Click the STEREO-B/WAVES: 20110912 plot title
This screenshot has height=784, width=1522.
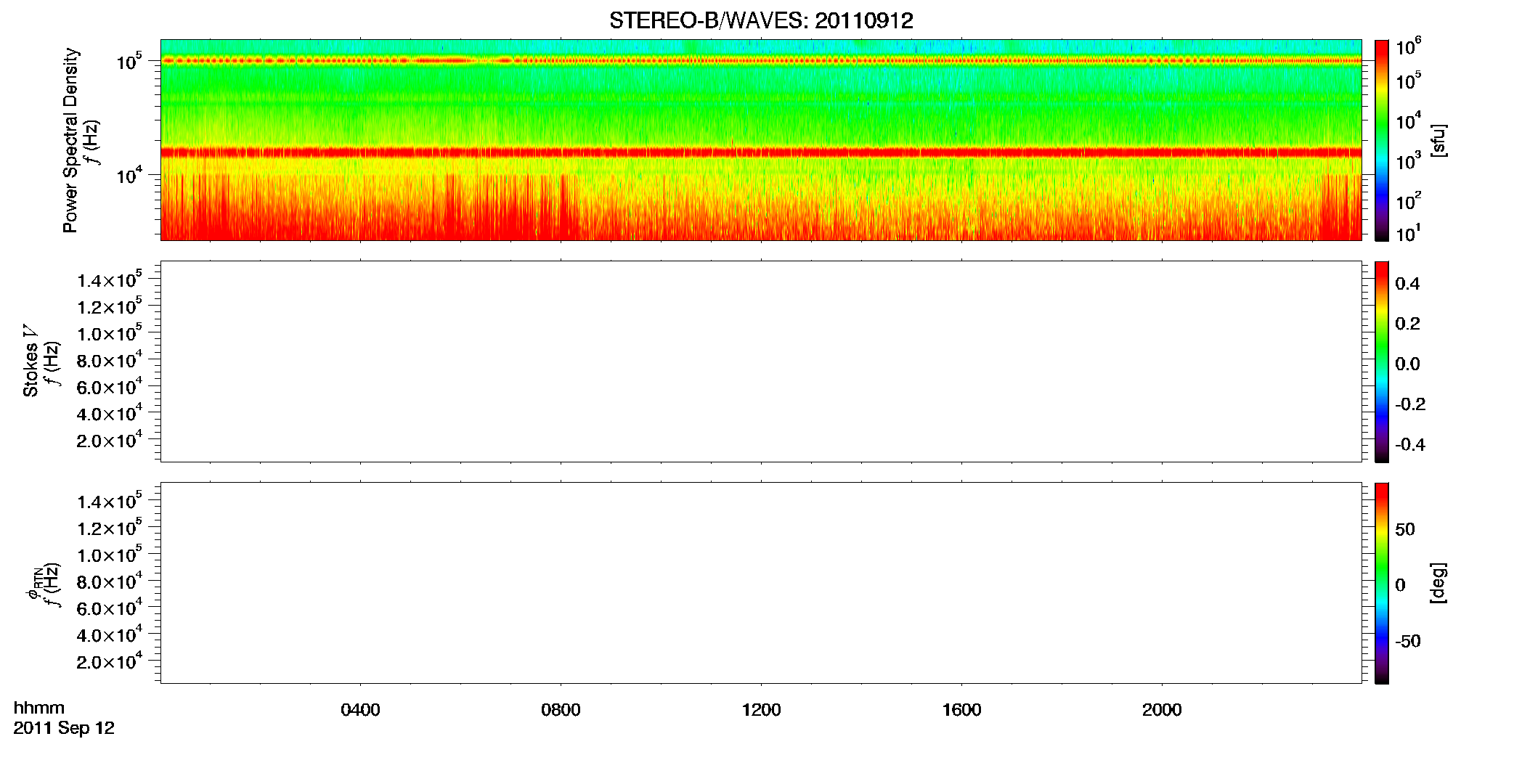click(x=761, y=20)
